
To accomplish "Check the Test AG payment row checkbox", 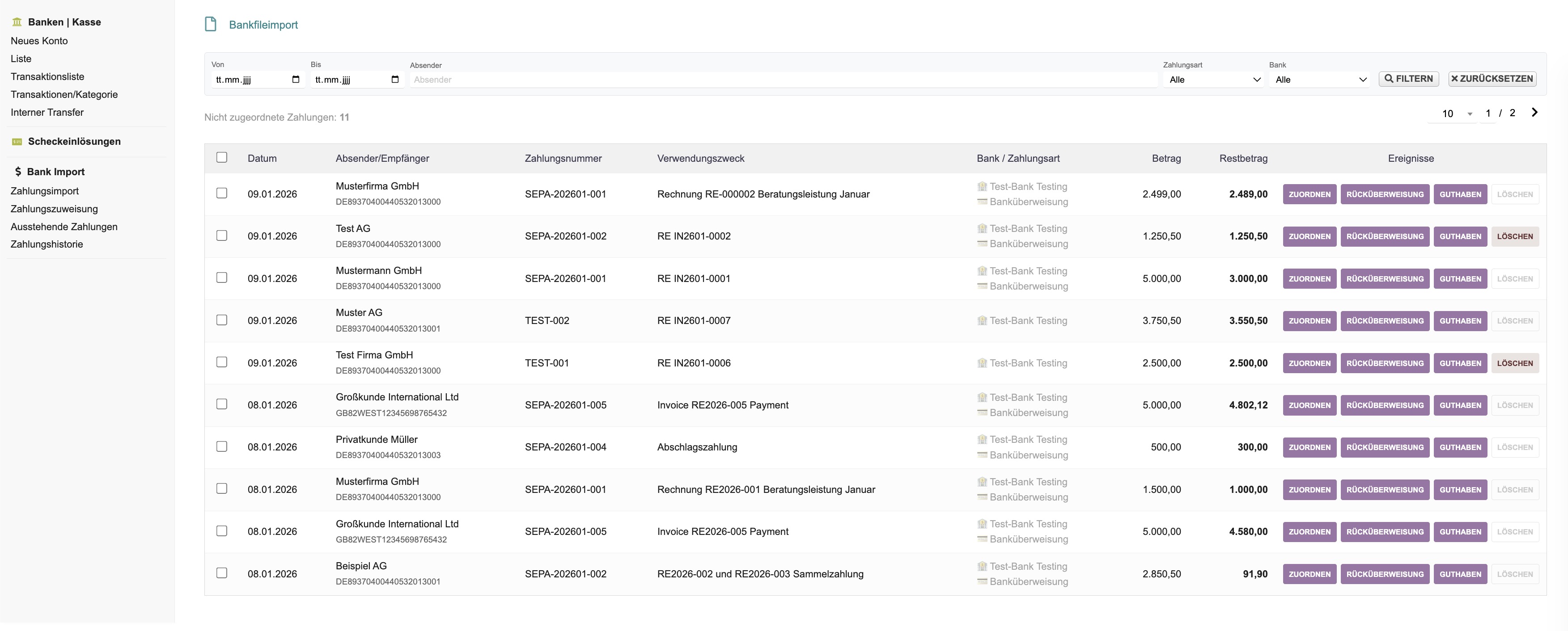I will [x=221, y=236].
